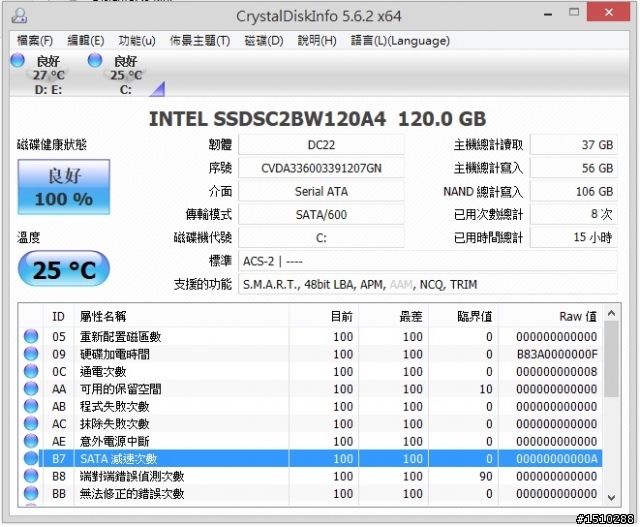Click the drive letter field C:
The image size is (640, 527).
(321, 238)
